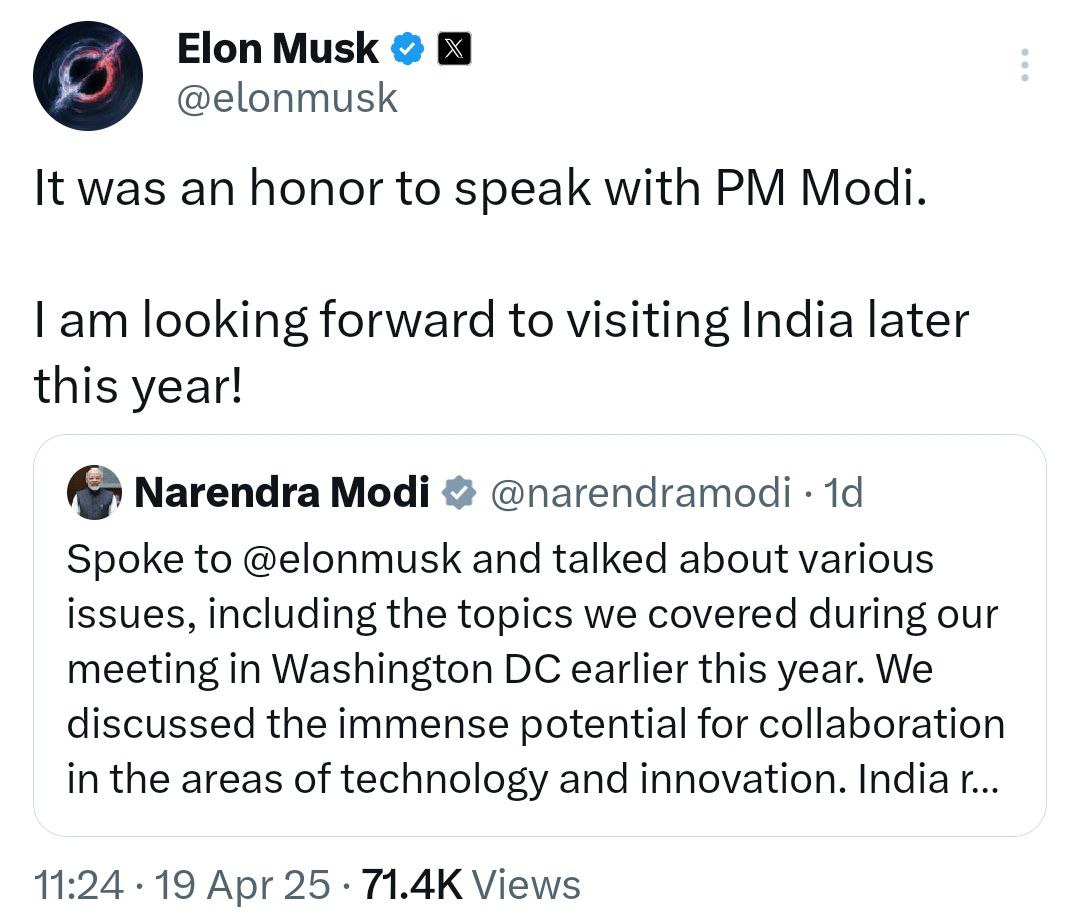This screenshot has width=1080, height=912.
Task: Click the 1d timestamp on quoted post
Action: (x=841, y=493)
